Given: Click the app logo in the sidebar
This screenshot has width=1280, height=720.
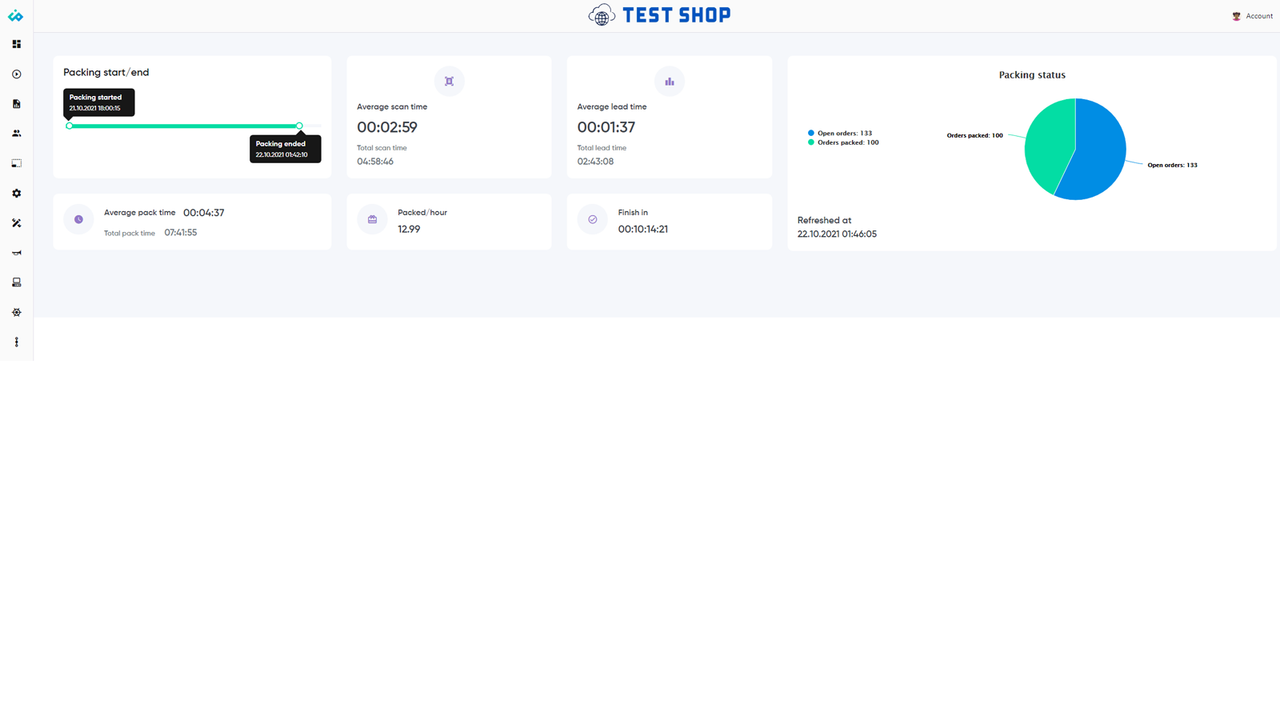Looking at the screenshot, I should (16, 16).
